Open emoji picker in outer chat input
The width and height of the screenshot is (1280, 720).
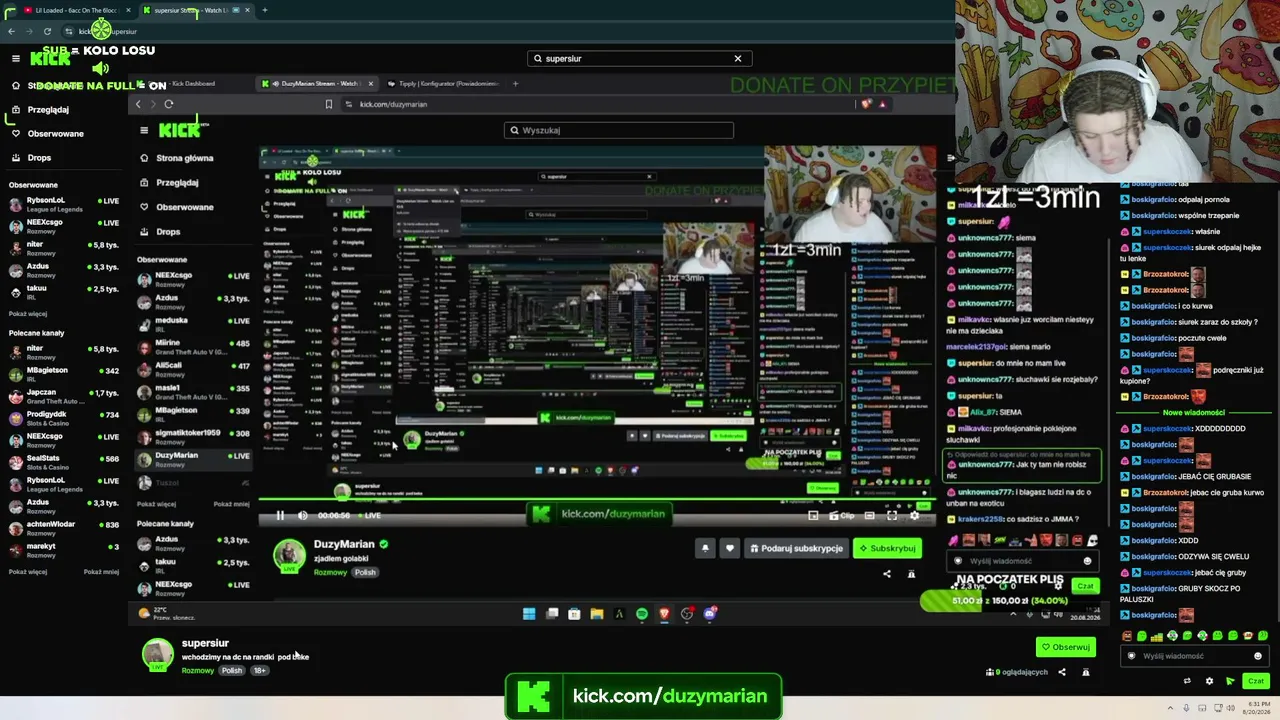[1258, 656]
